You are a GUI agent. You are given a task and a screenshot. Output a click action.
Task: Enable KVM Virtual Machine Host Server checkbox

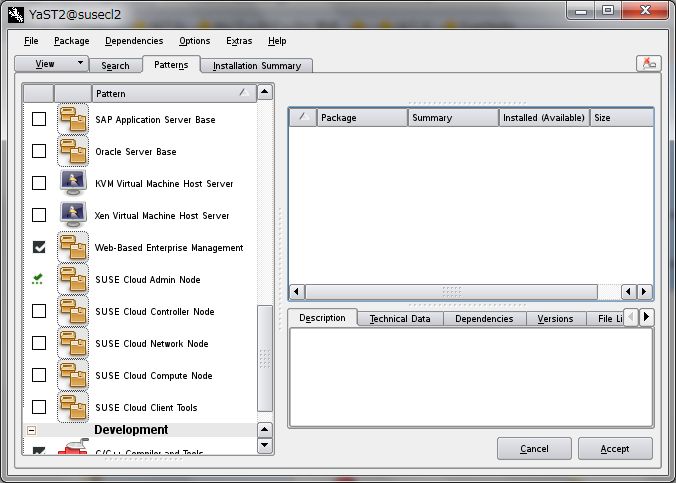(x=39, y=183)
